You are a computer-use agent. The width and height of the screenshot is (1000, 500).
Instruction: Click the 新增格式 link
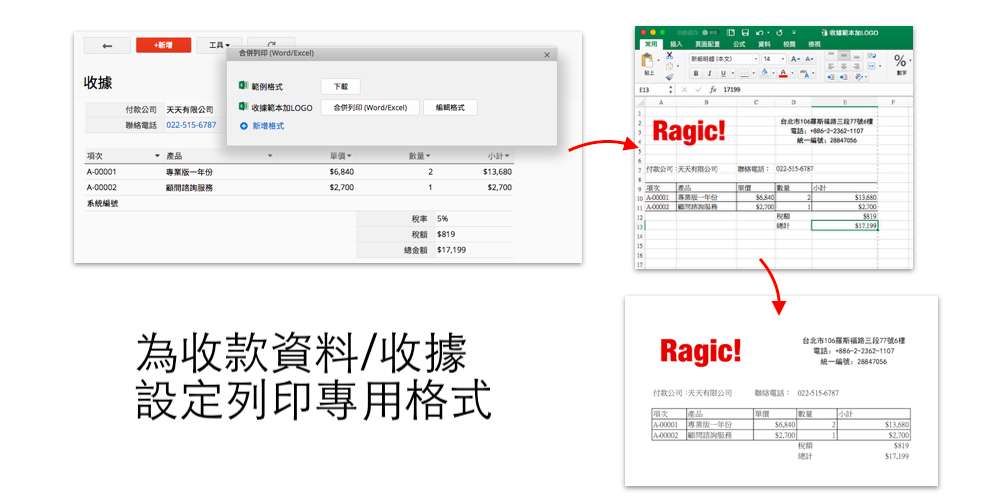click(268, 126)
